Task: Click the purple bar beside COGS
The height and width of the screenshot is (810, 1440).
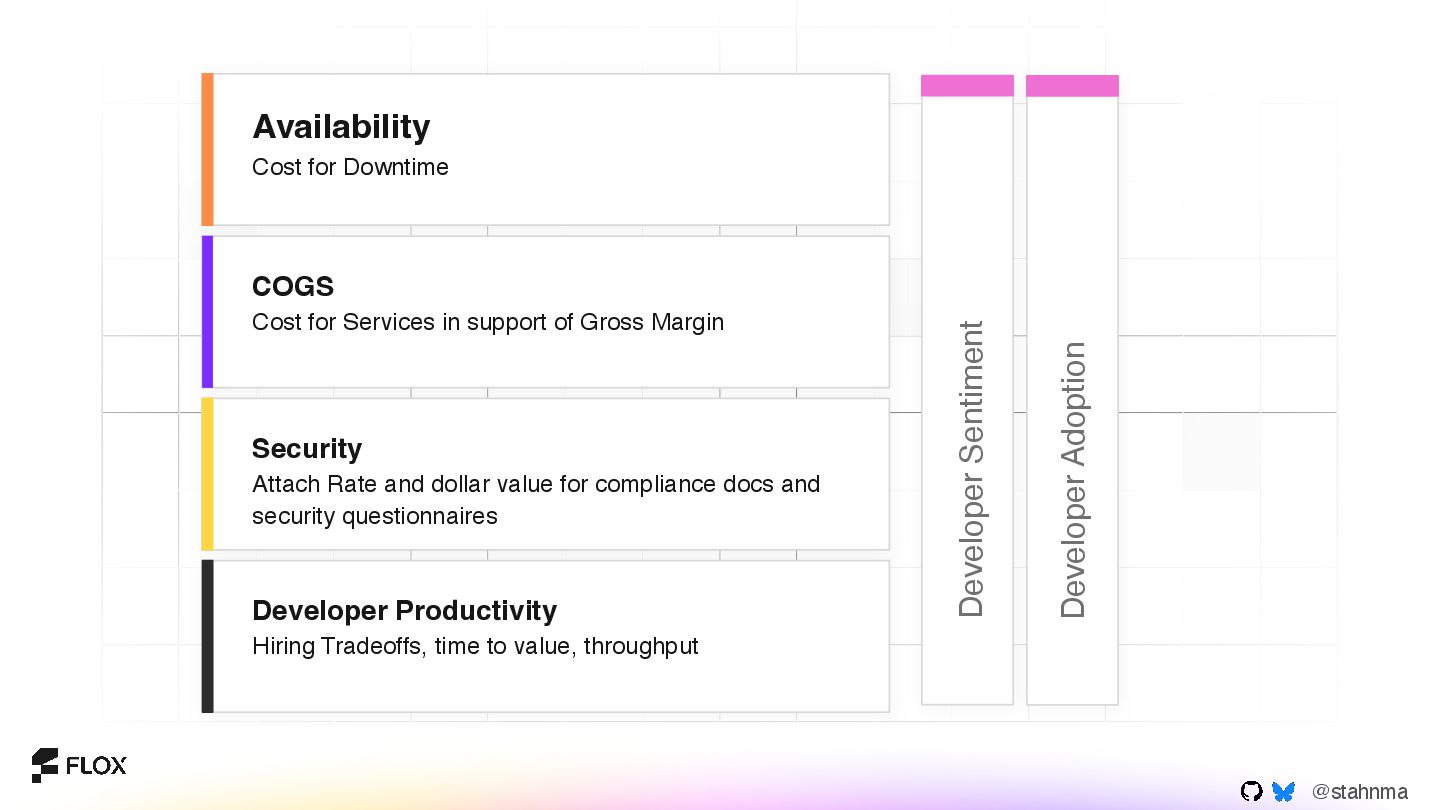Action: [x=207, y=311]
